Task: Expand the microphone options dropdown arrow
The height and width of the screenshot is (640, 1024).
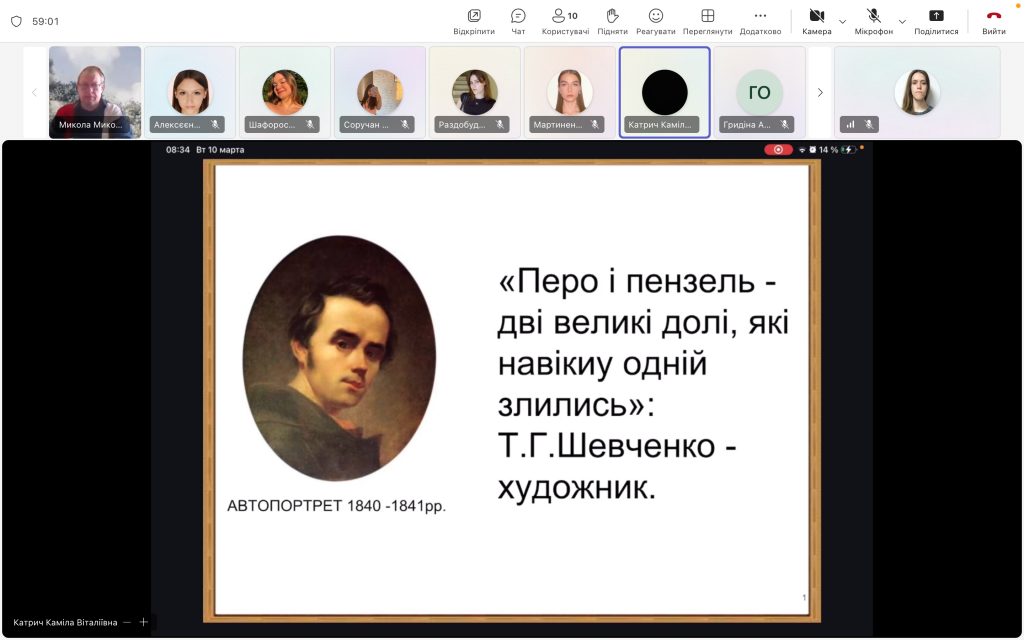Action: point(902,21)
